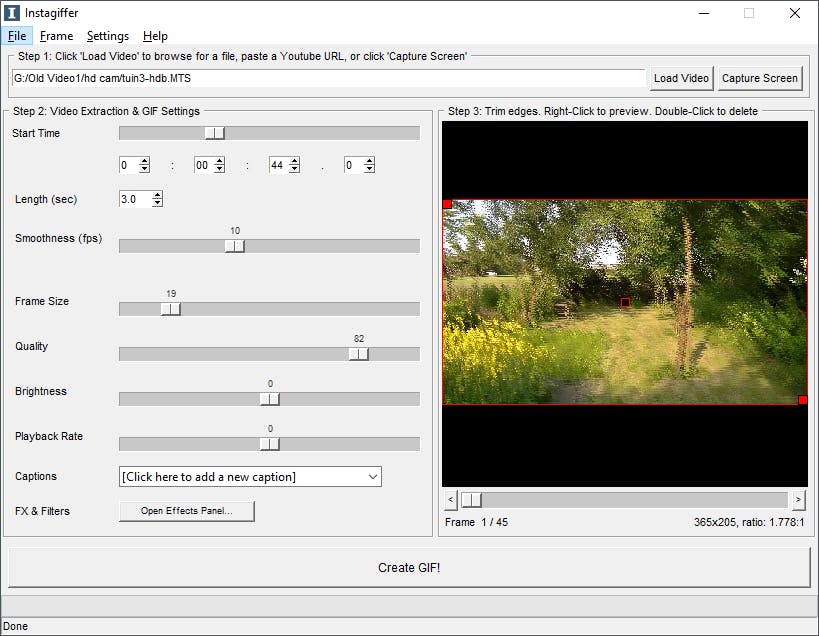819x636 pixels.
Task: Click the video file path field
Action: click(329, 78)
